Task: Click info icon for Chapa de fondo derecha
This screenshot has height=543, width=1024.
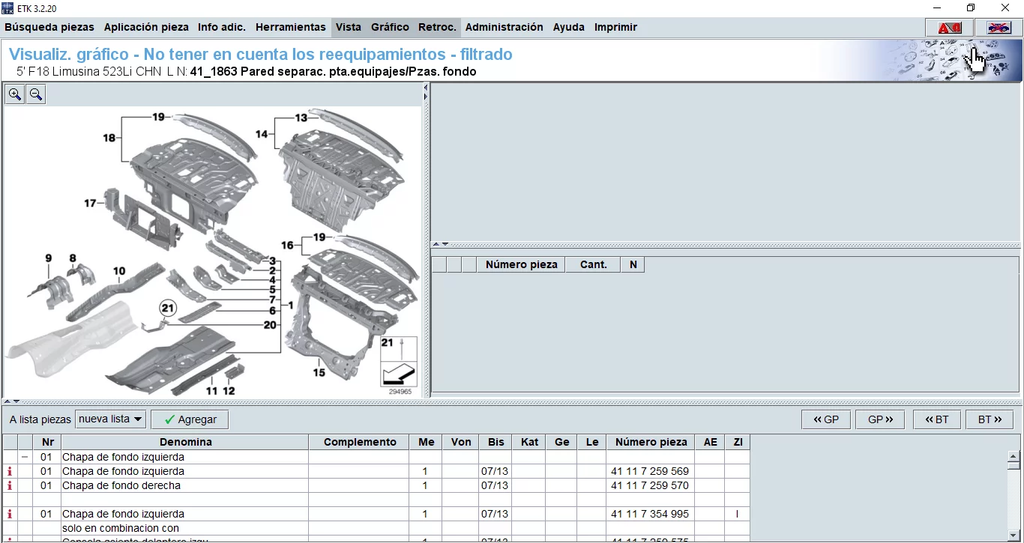Action: 10,486
